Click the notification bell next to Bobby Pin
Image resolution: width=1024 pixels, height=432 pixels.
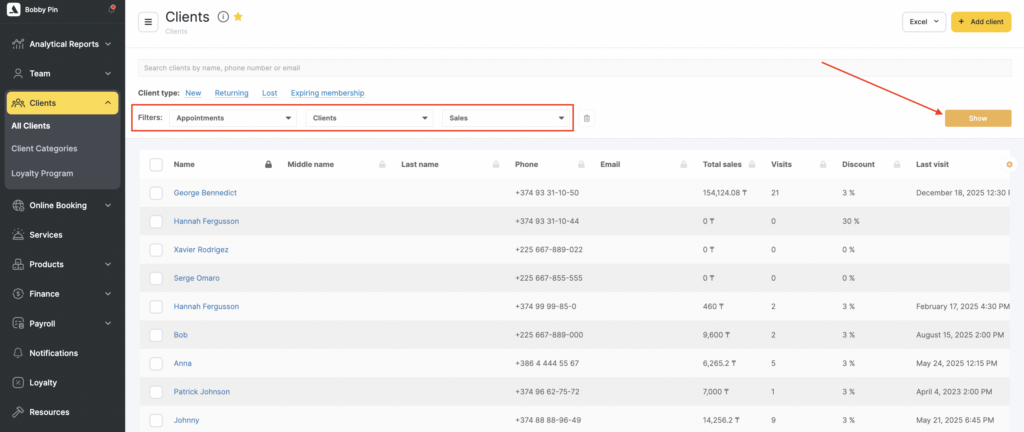pyautogui.click(x=110, y=9)
